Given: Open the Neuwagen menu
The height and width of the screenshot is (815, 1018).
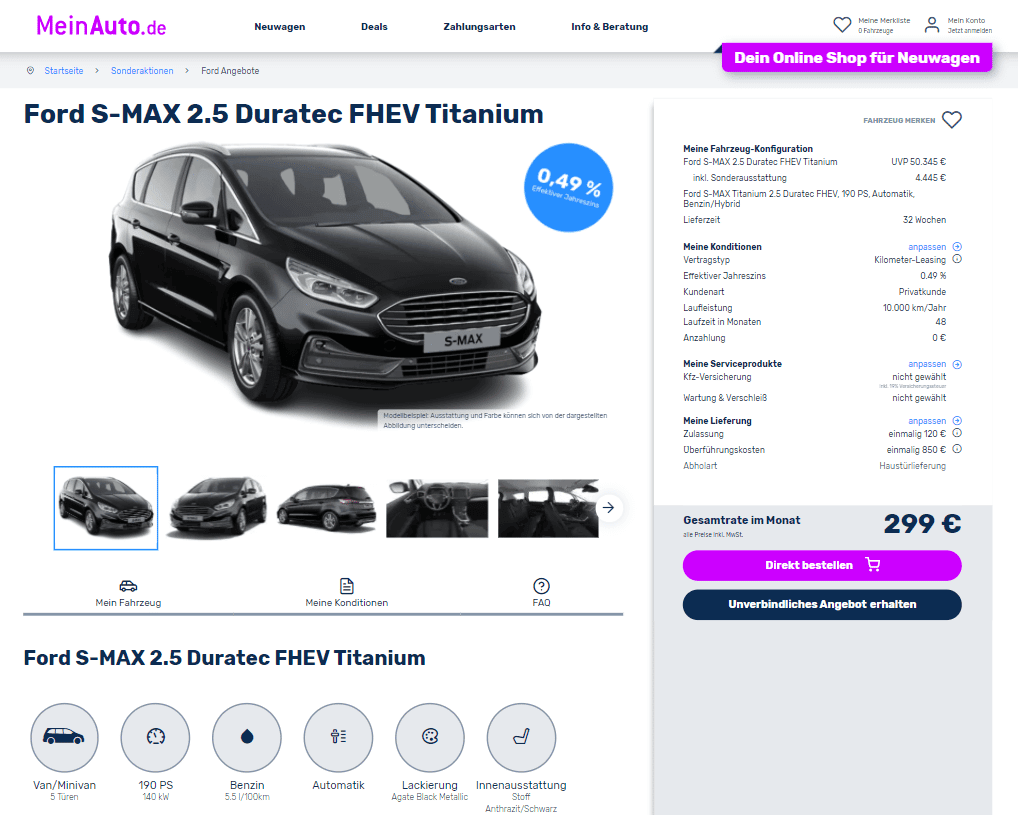Looking at the screenshot, I should (280, 27).
